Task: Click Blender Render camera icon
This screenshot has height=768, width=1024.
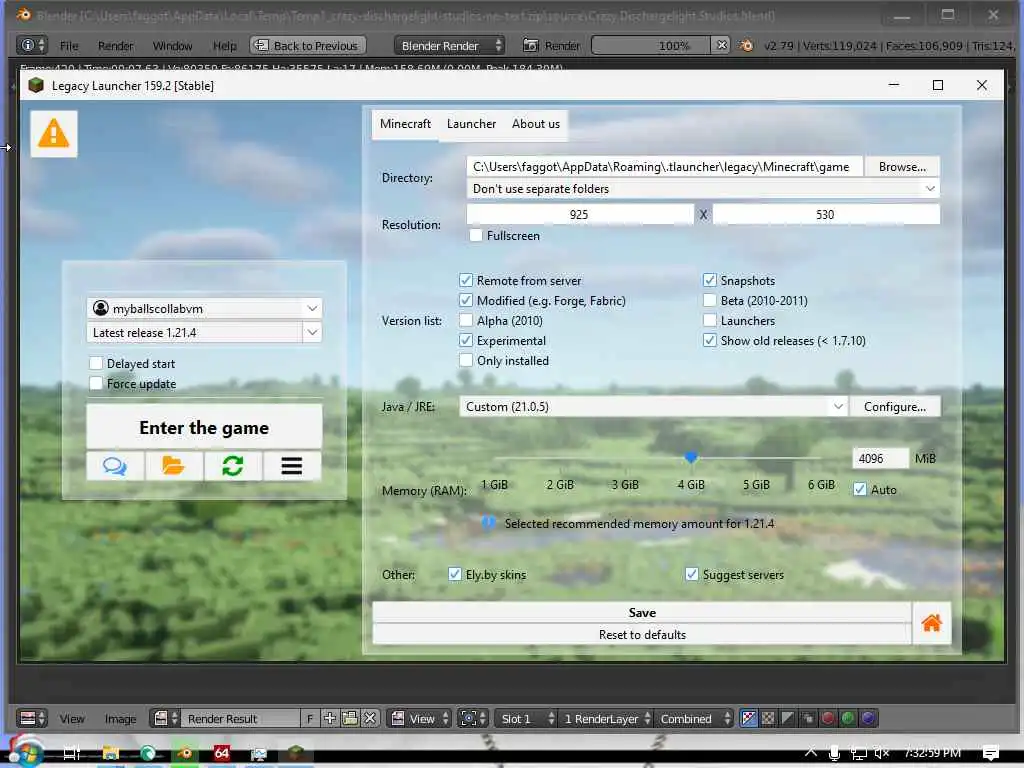Action: pos(530,45)
